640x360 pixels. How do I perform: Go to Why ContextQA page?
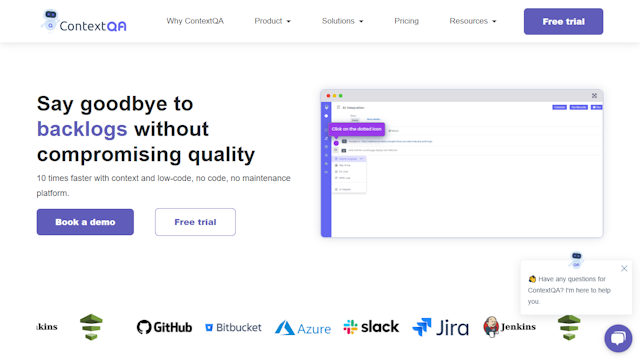pos(195,21)
